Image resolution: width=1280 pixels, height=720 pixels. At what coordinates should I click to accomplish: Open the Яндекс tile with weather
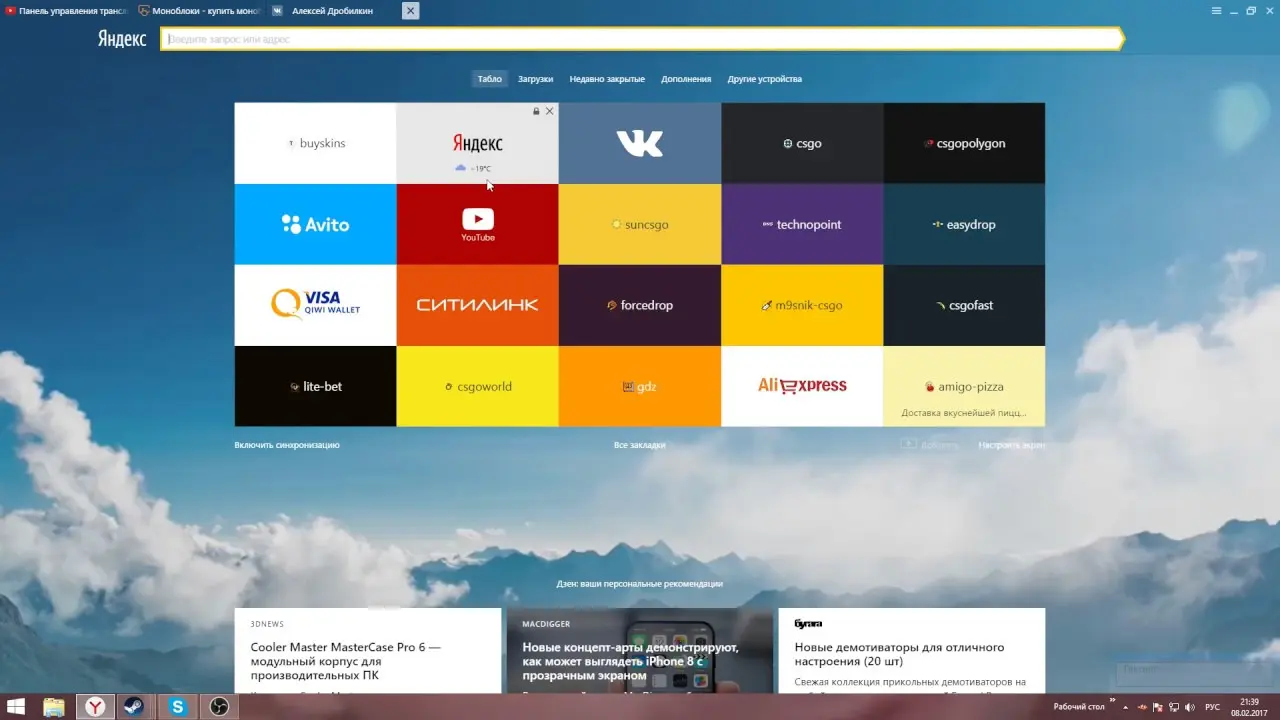click(477, 143)
